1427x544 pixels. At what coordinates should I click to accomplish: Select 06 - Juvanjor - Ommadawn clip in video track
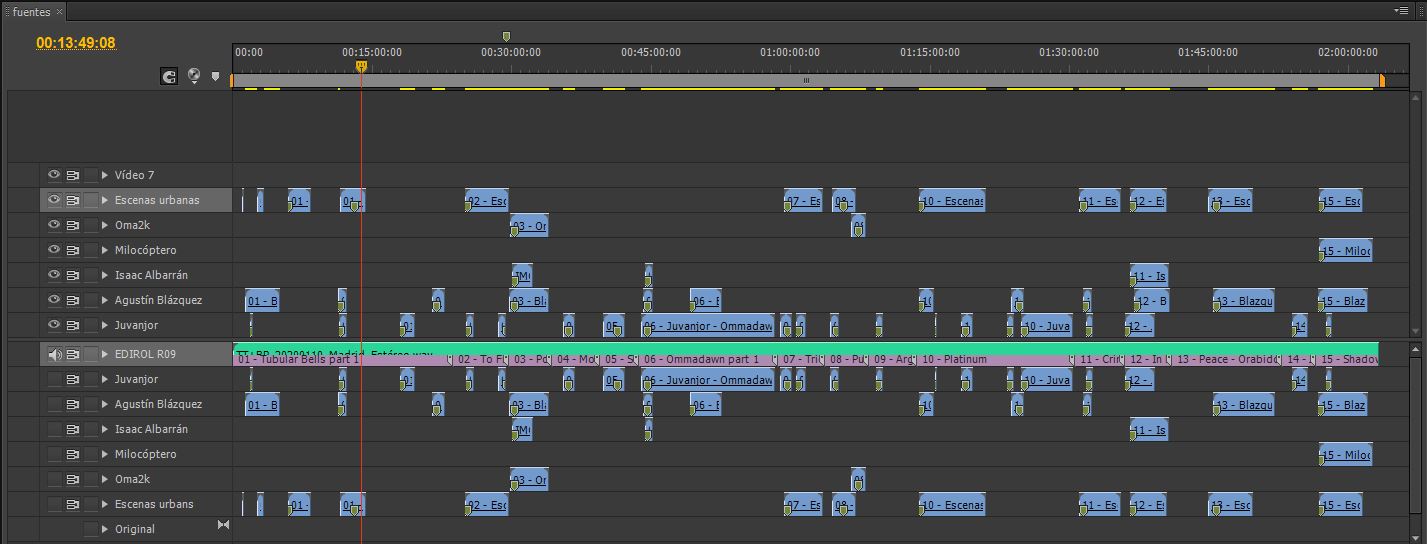point(708,326)
